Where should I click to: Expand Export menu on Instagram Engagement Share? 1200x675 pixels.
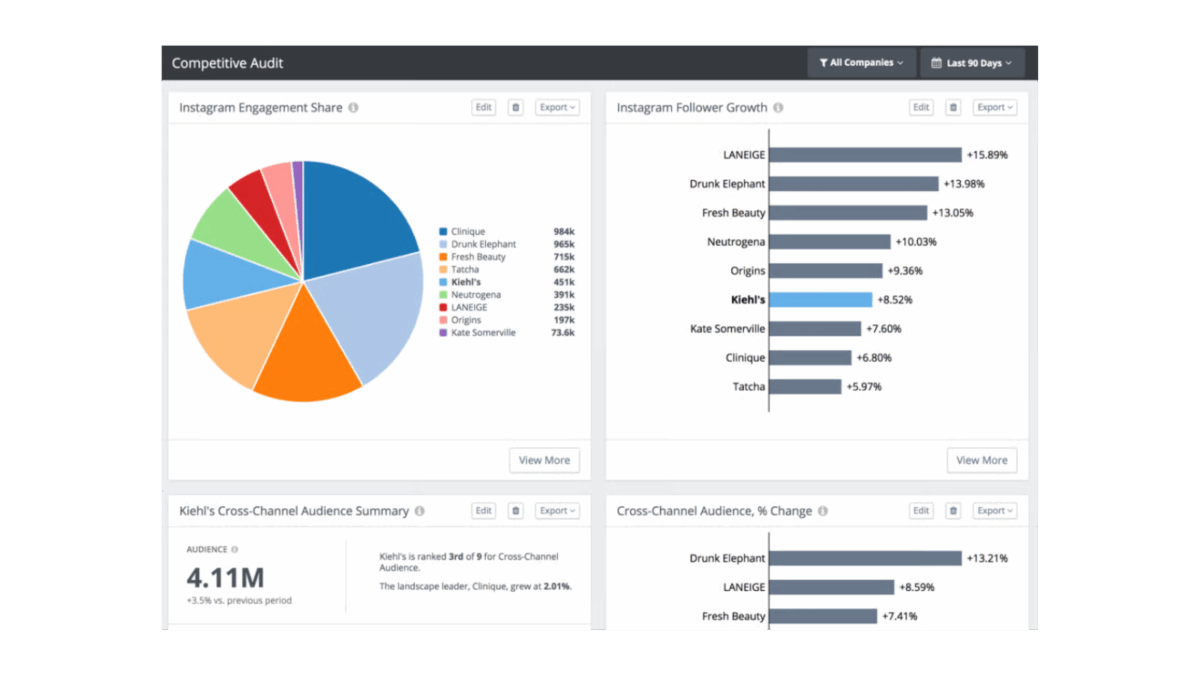coord(557,107)
